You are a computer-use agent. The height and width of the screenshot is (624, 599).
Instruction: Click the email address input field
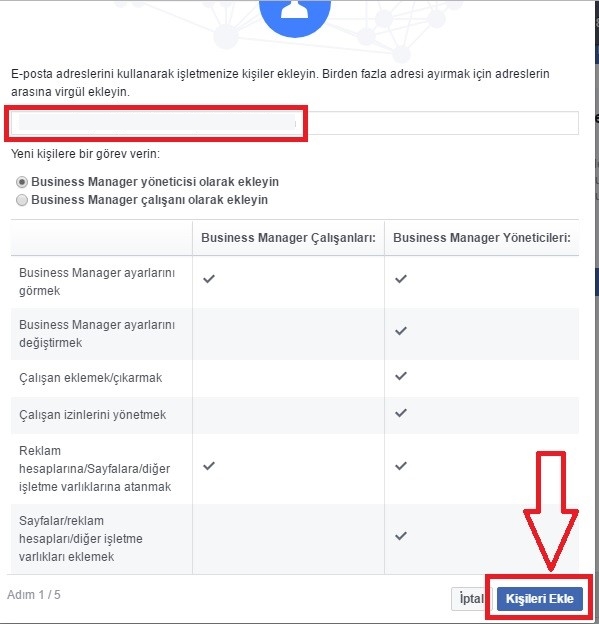[x=295, y=123]
